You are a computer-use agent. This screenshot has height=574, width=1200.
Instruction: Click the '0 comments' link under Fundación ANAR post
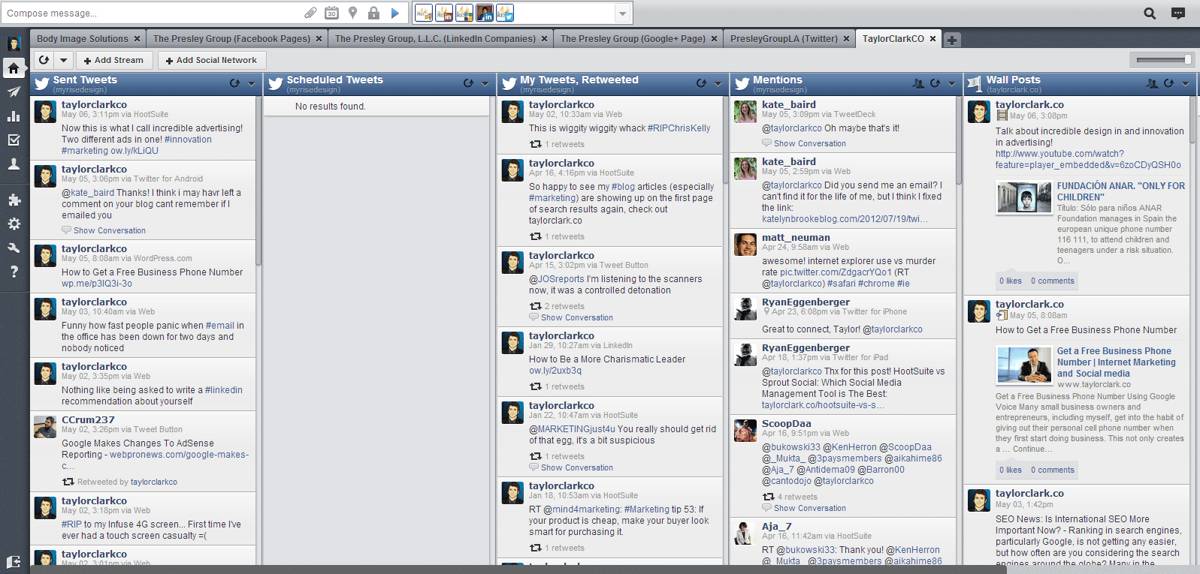coord(1052,281)
